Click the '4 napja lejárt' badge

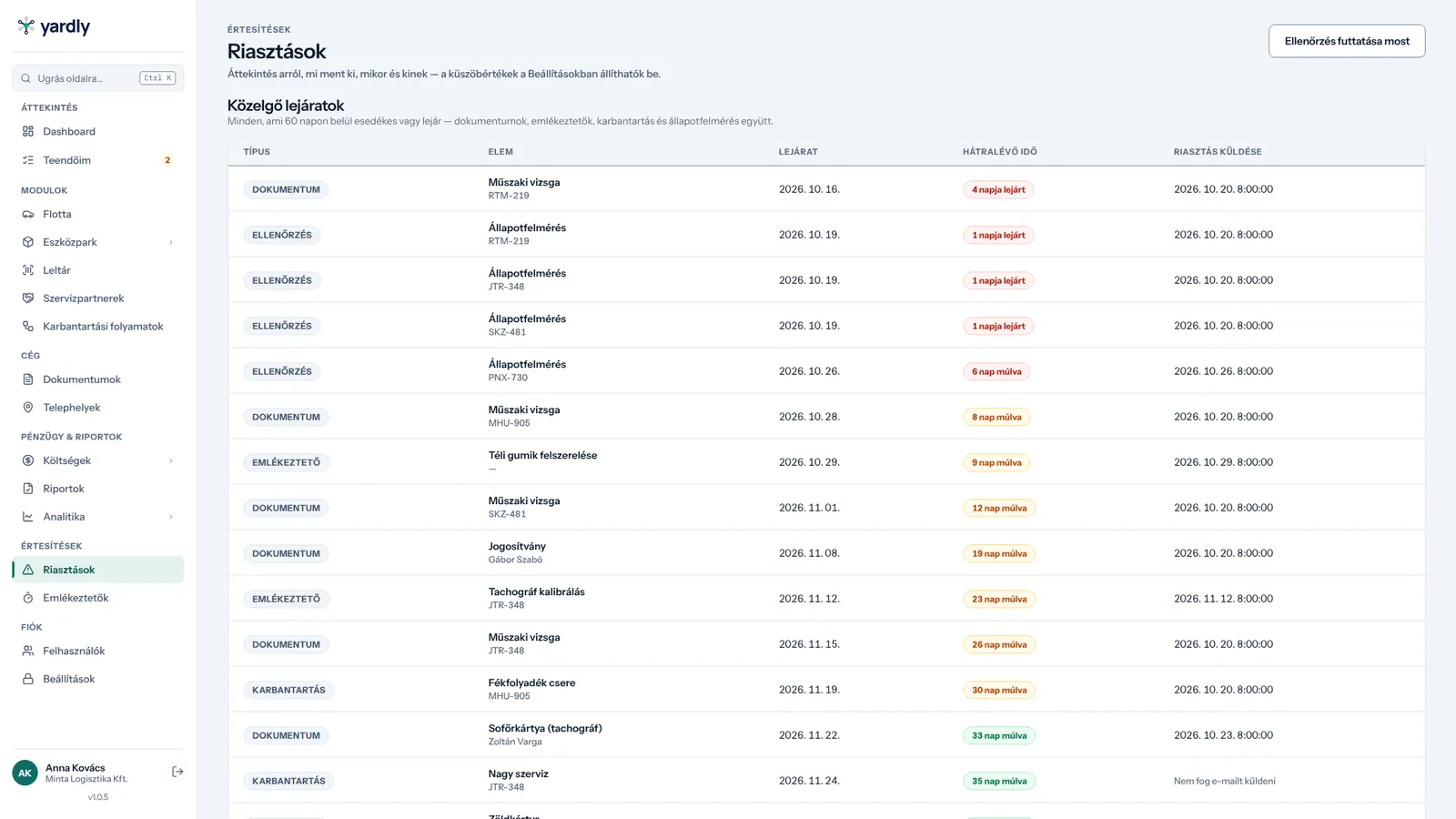[998, 190]
